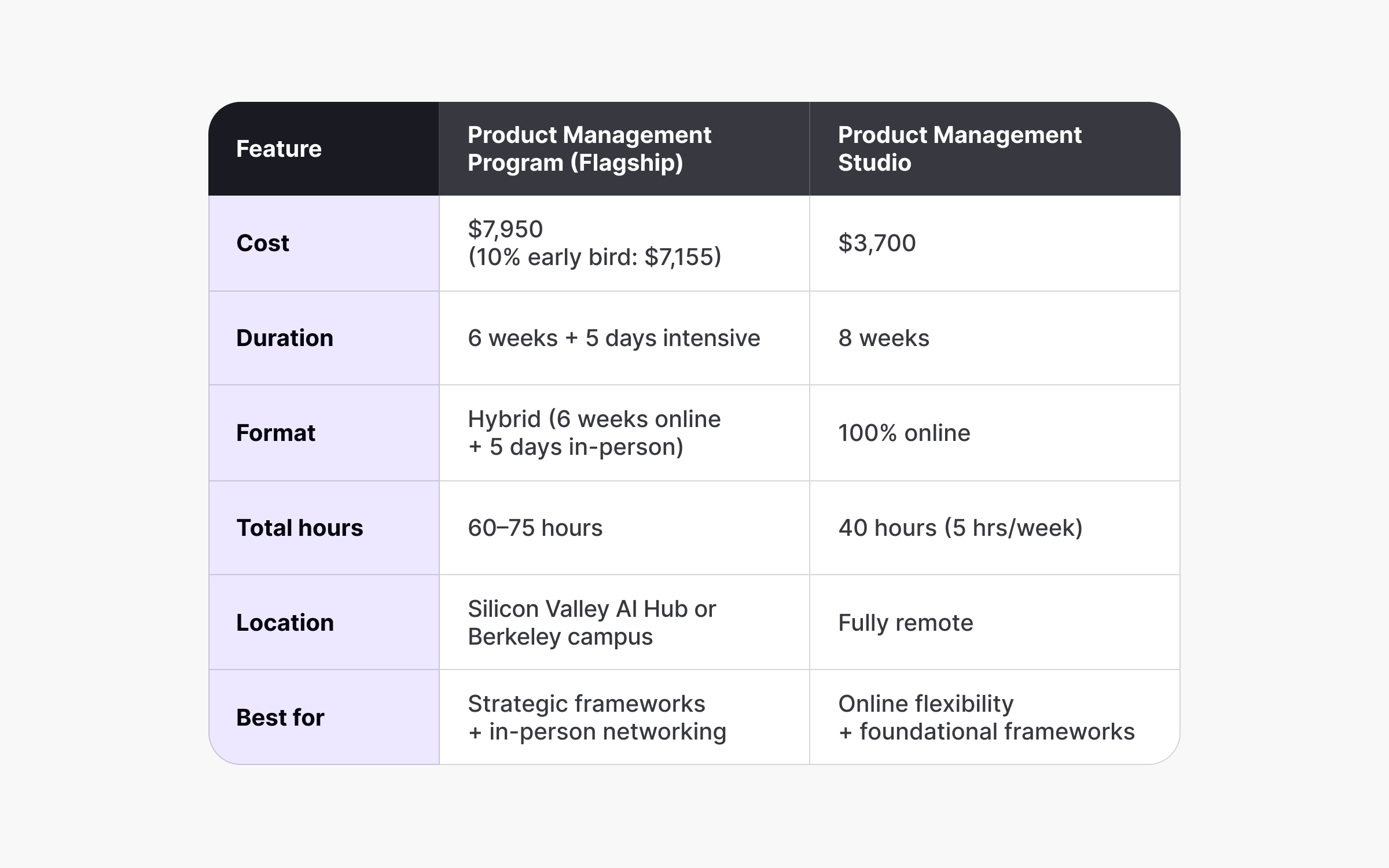
Task: Select the Duration row label
Action: [x=285, y=338]
